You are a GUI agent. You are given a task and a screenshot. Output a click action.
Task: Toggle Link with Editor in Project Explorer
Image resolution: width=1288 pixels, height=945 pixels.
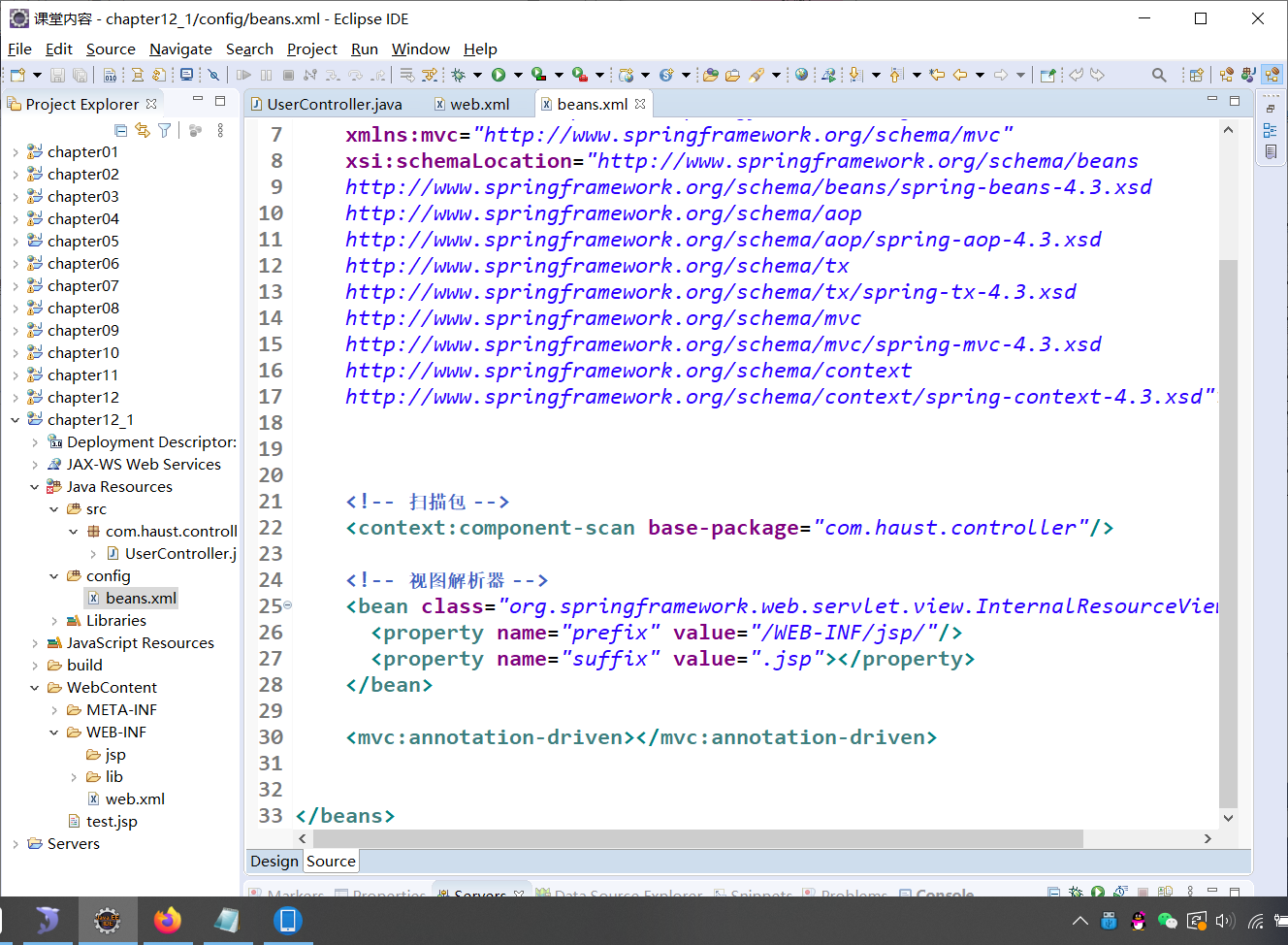pyautogui.click(x=143, y=130)
